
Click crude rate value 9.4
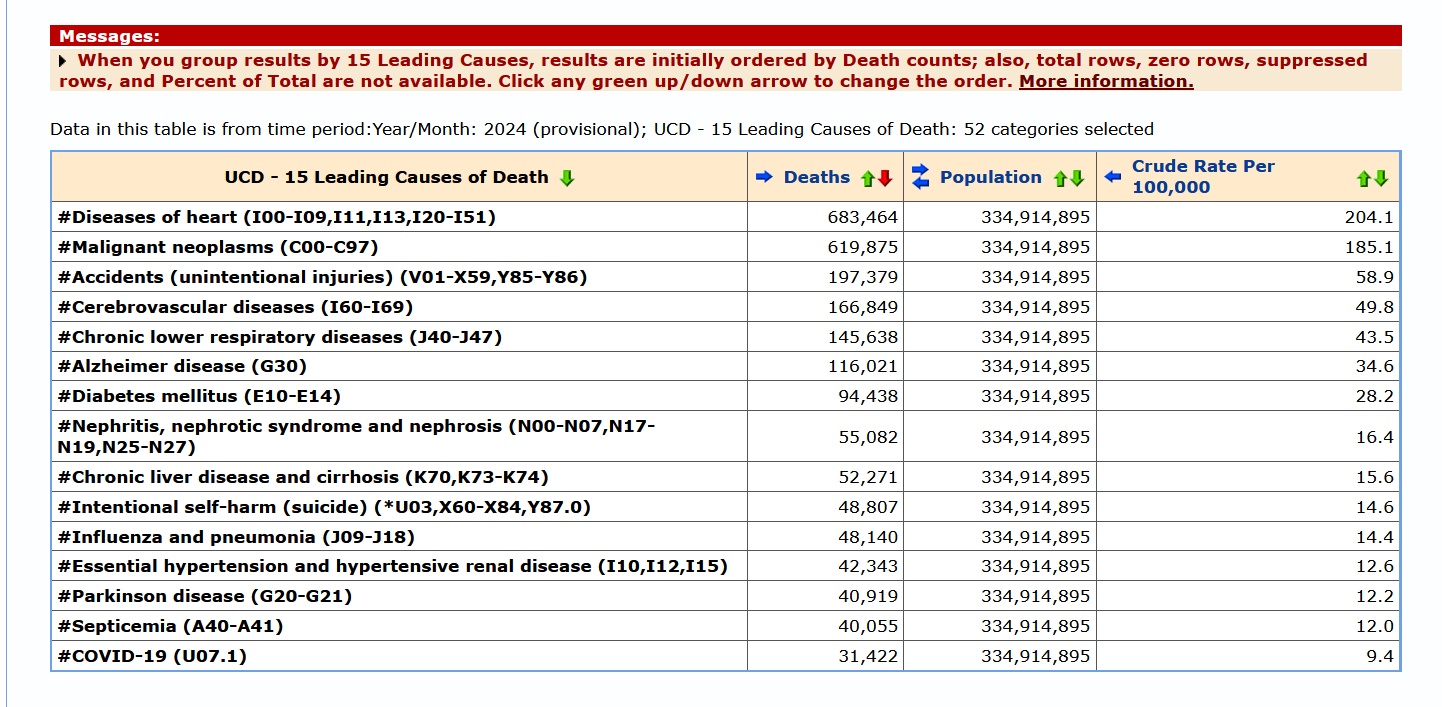point(1379,656)
